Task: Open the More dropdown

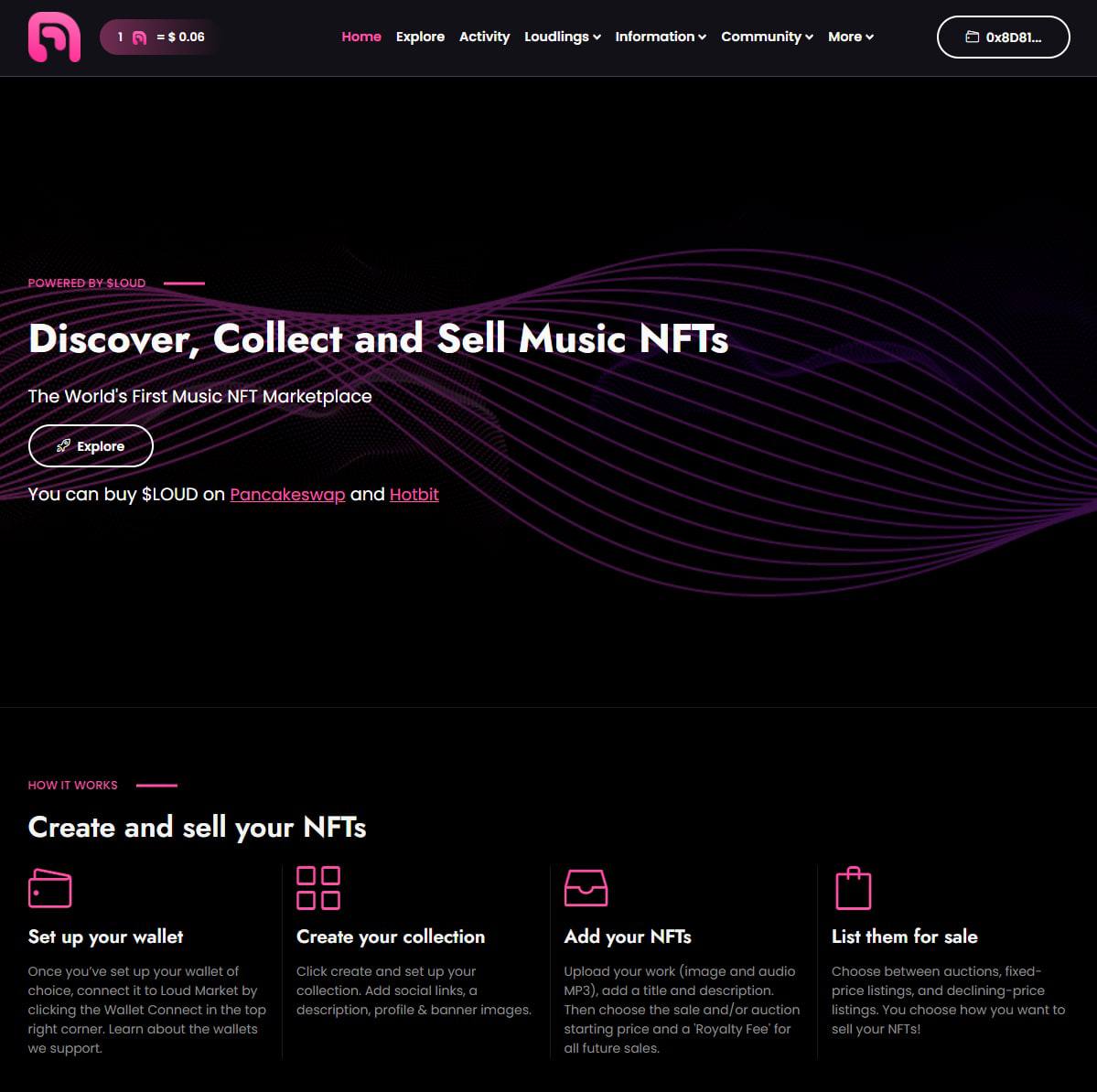Action: click(x=850, y=37)
